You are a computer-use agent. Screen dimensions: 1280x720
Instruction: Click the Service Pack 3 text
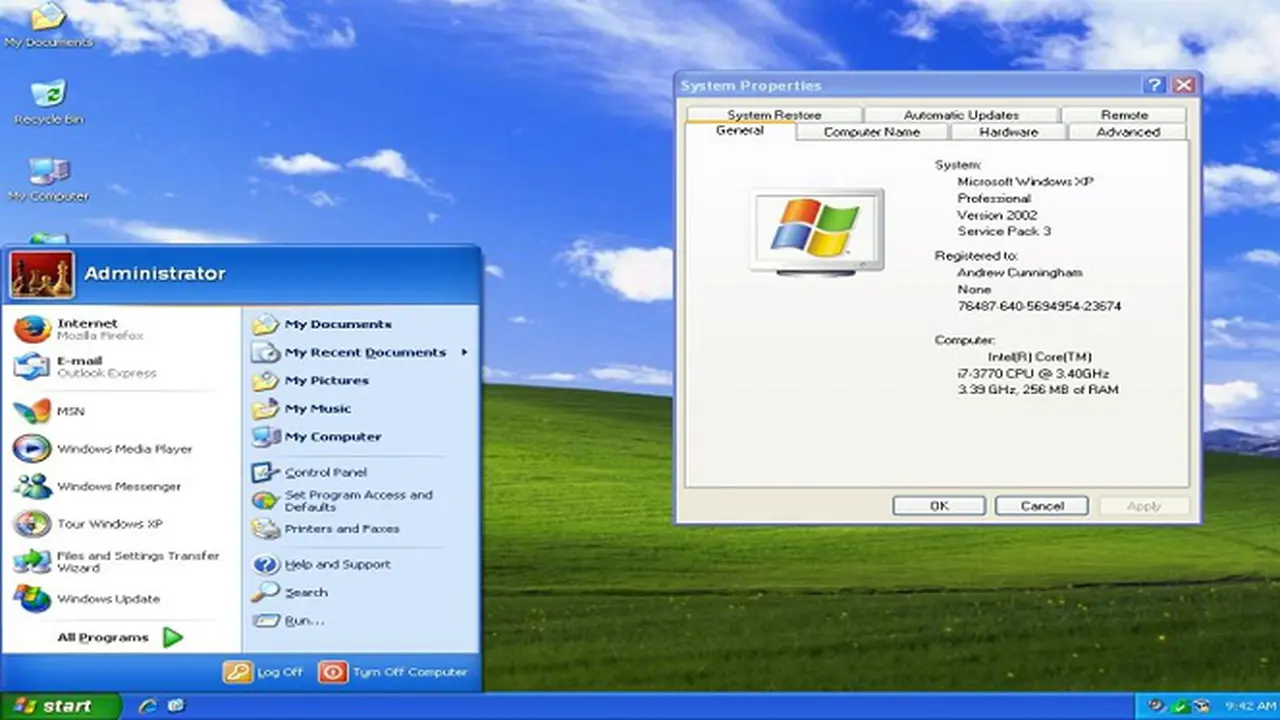[x=1004, y=231]
